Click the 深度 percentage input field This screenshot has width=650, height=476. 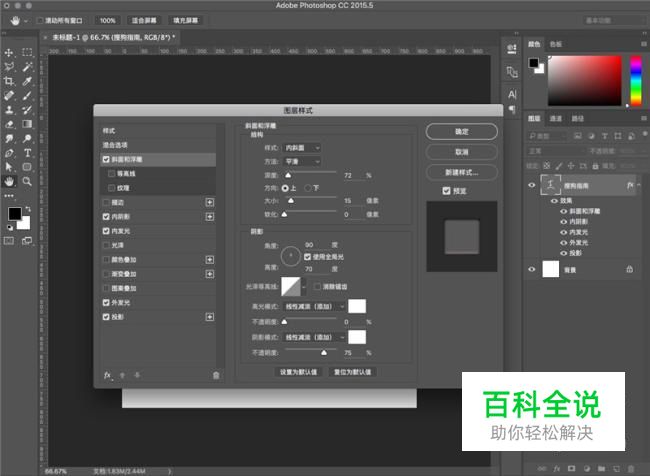tap(353, 176)
